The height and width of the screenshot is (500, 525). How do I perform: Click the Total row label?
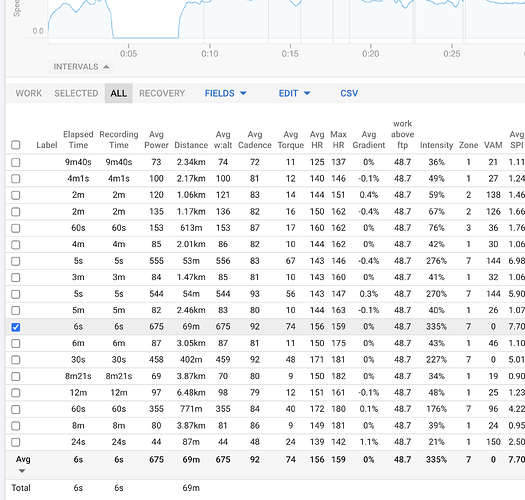point(21,488)
